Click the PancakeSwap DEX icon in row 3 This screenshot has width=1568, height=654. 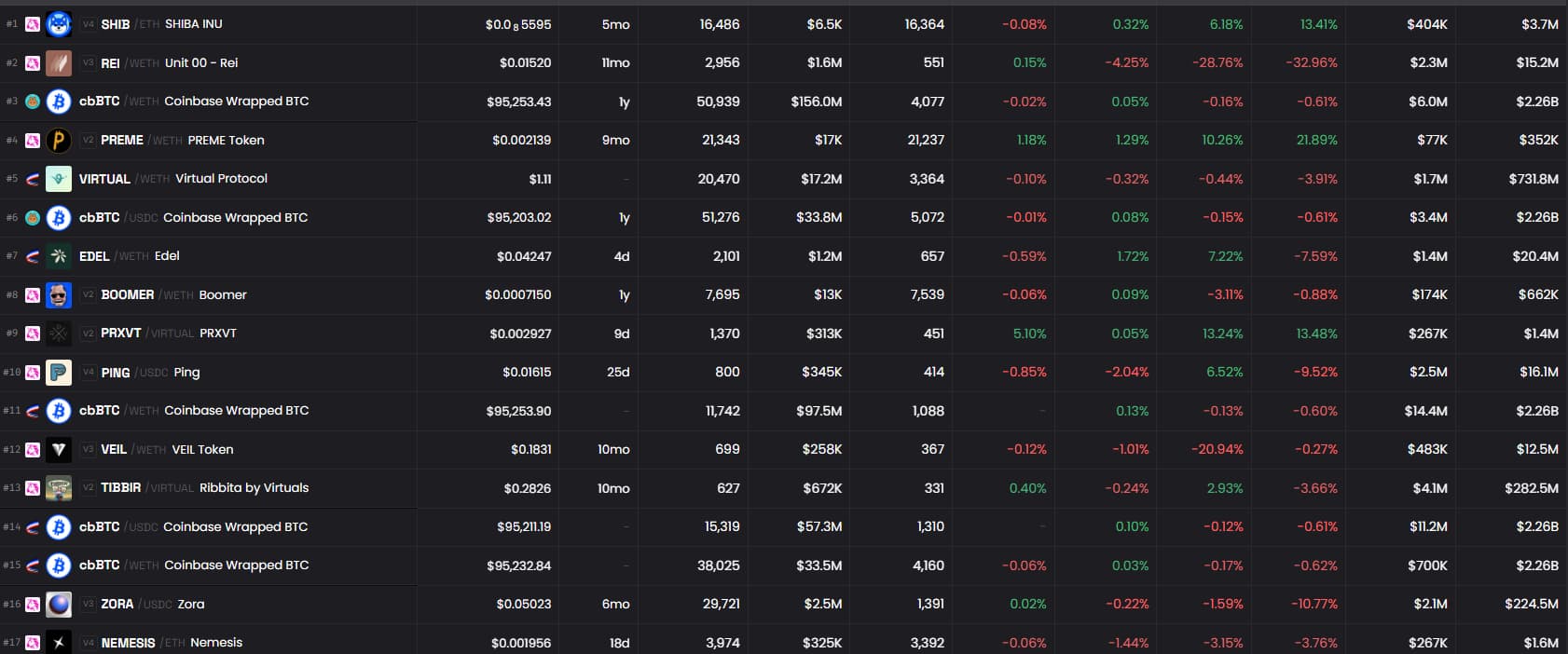(x=33, y=102)
